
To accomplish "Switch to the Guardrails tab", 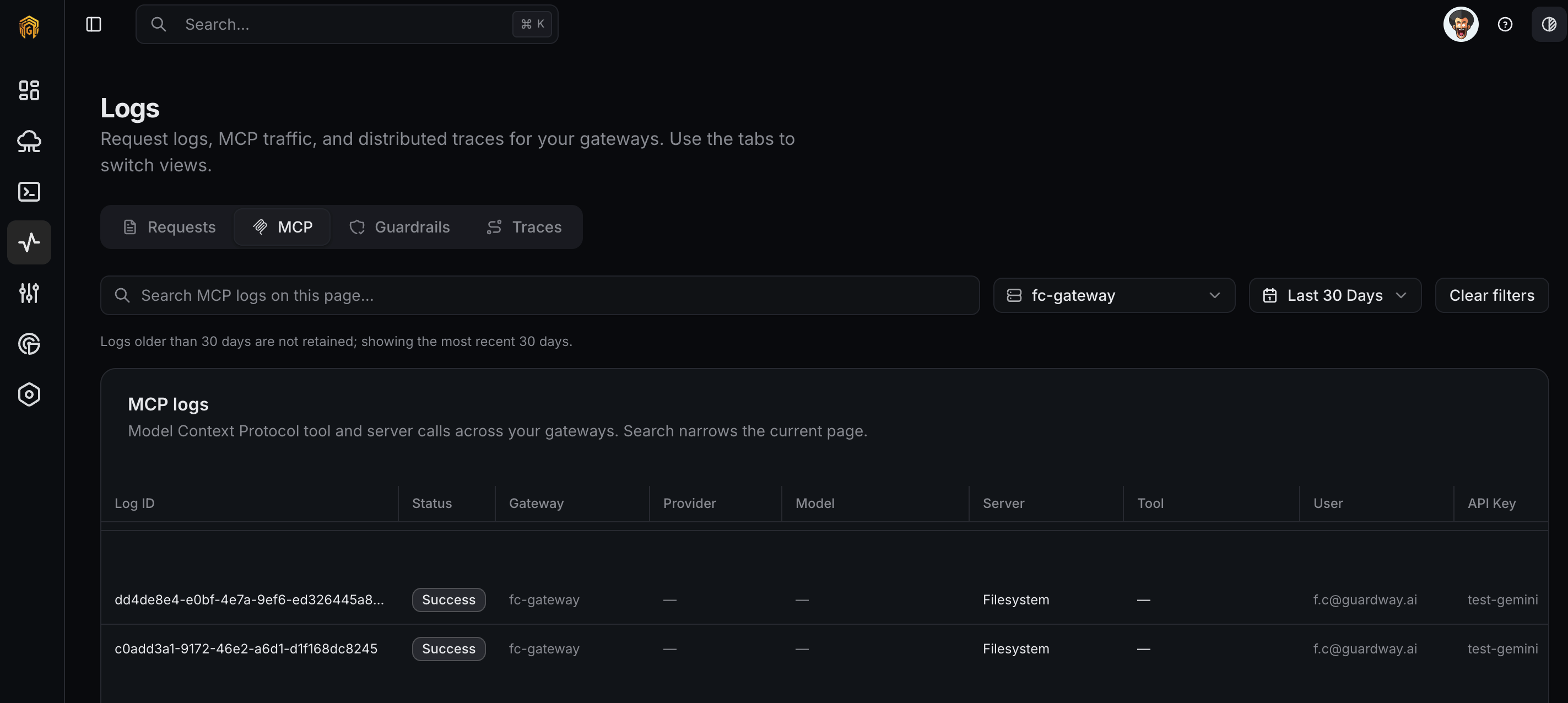I will coord(399,227).
